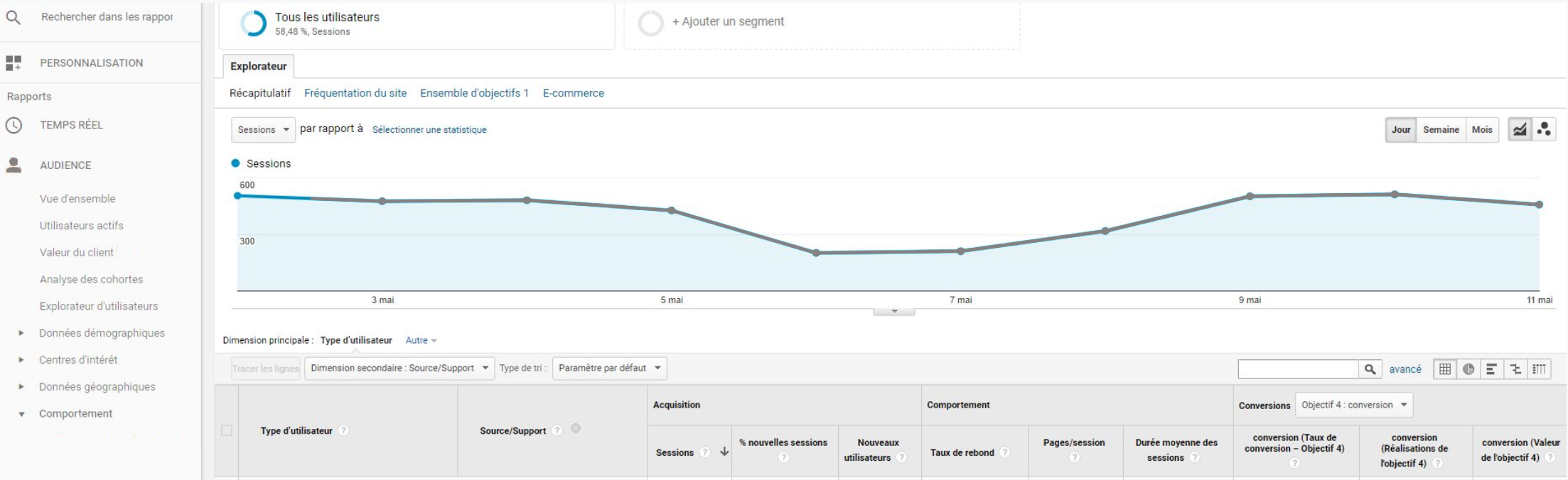This screenshot has height=480, width=1568.
Task: Open the Autre dimension dropdown
Action: pos(421,340)
